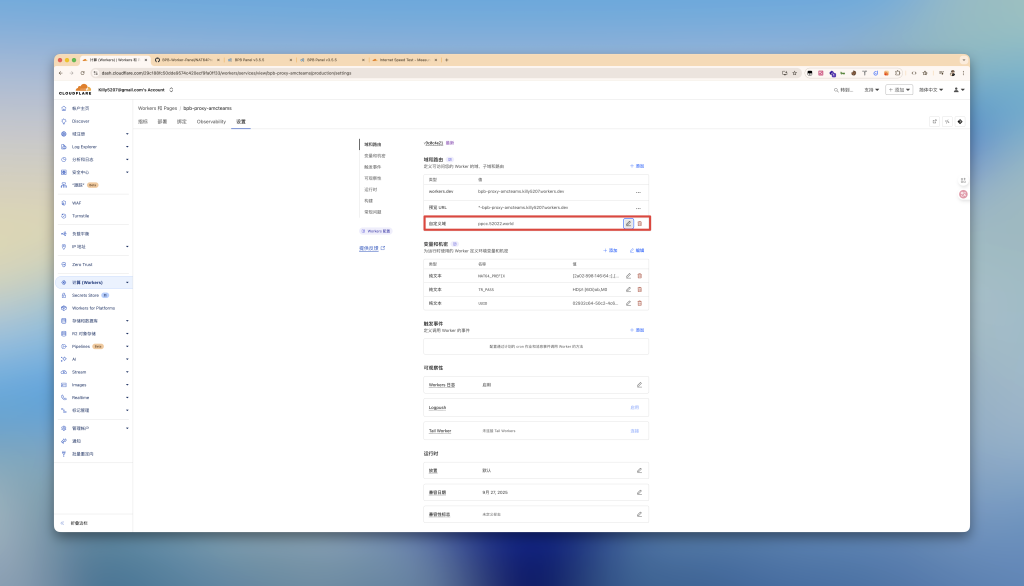Switch to the GitHub BPB-Worker-Panel browser tab
The height and width of the screenshot is (586, 1024).
point(185,60)
